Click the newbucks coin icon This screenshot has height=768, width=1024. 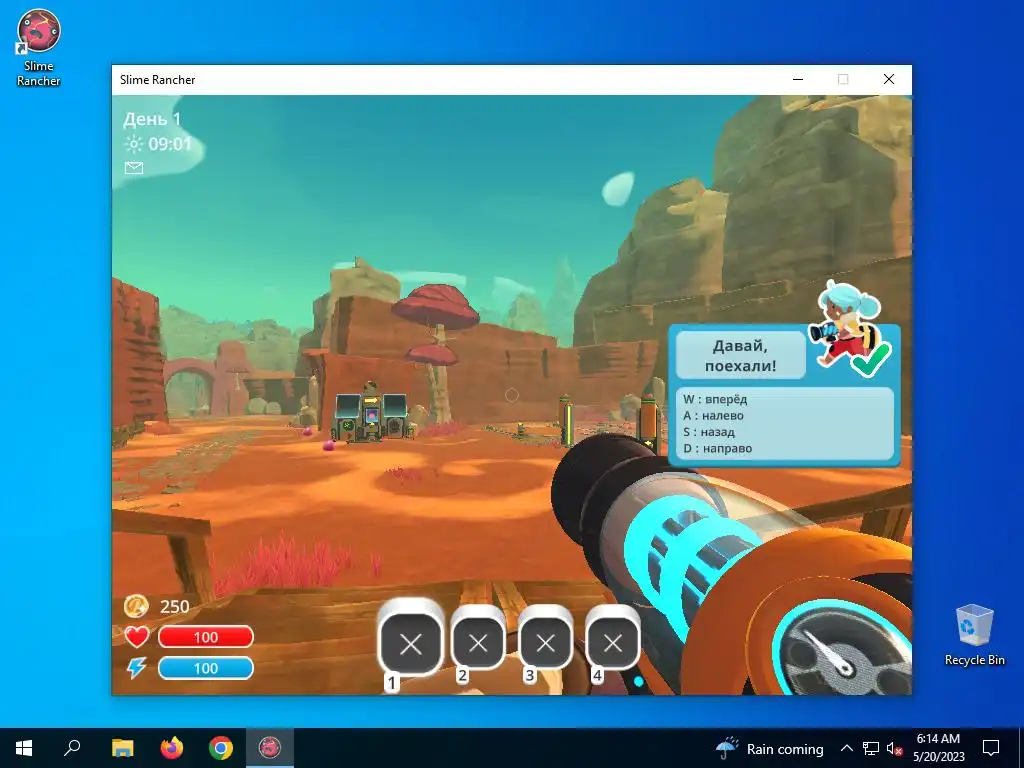[136, 606]
